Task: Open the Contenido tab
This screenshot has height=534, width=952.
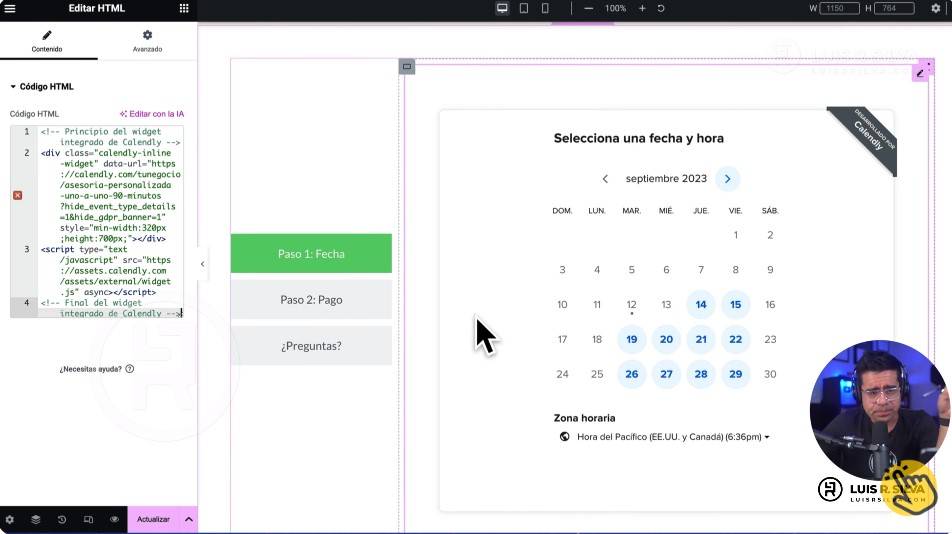Action: [47, 41]
